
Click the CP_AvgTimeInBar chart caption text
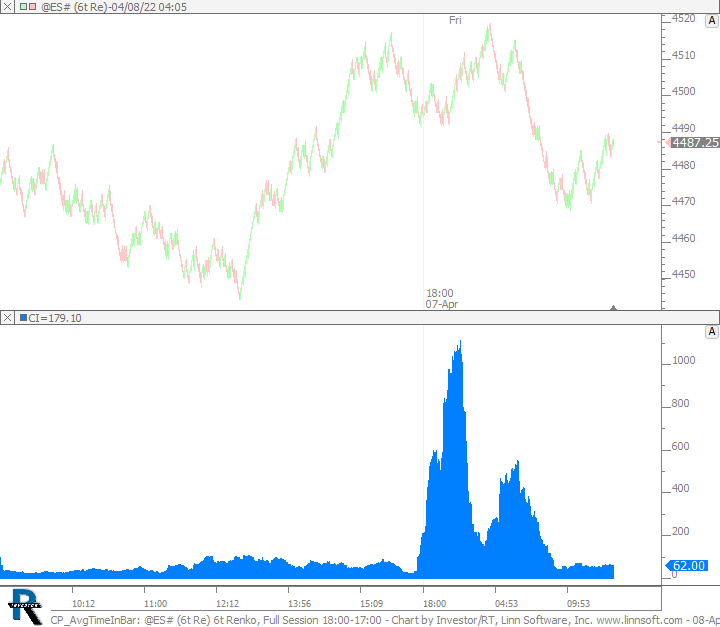pos(95,620)
